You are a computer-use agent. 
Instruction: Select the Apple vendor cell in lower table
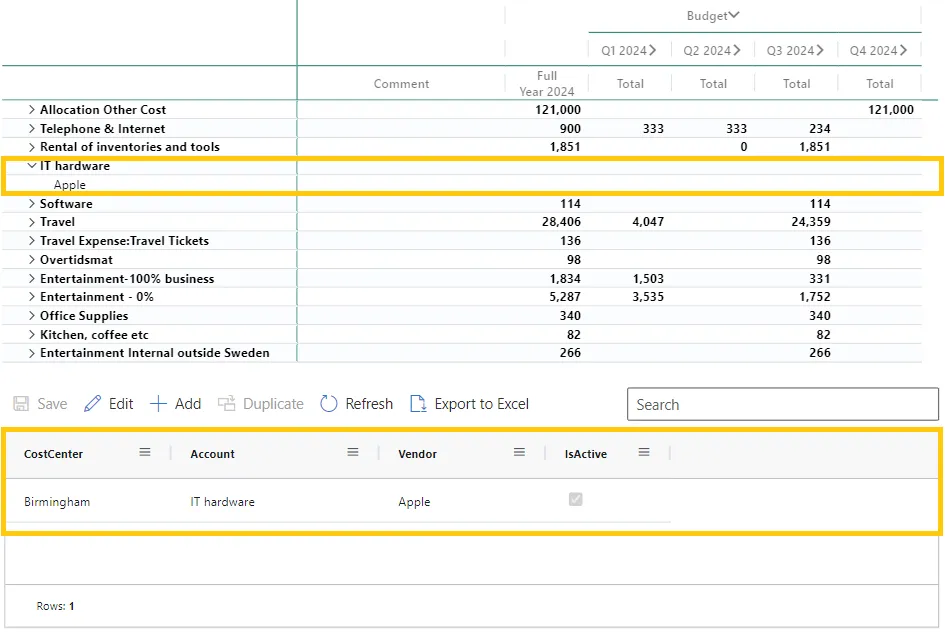(x=415, y=502)
